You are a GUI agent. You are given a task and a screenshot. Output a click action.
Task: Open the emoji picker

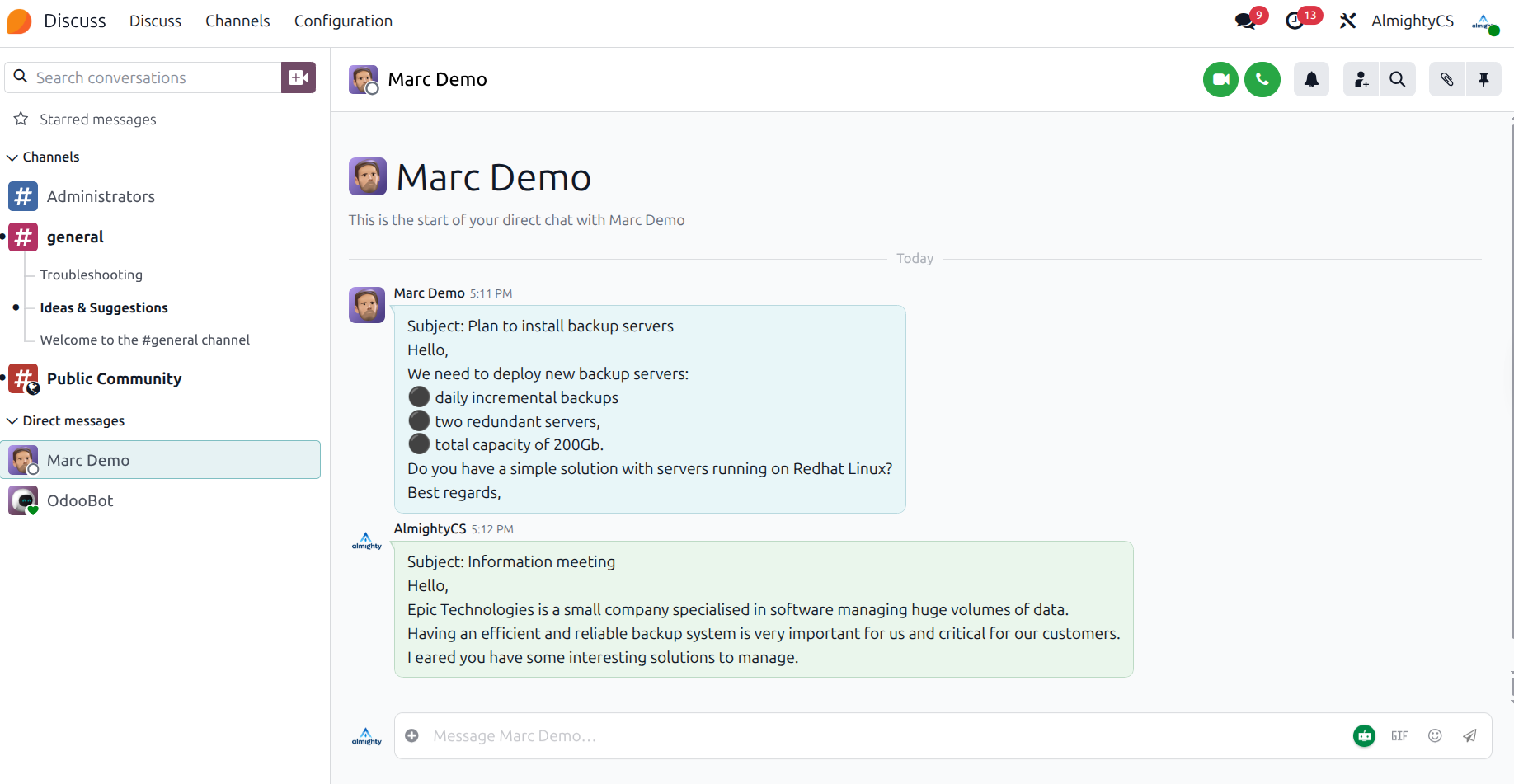pyautogui.click(x=1435, y=736)
